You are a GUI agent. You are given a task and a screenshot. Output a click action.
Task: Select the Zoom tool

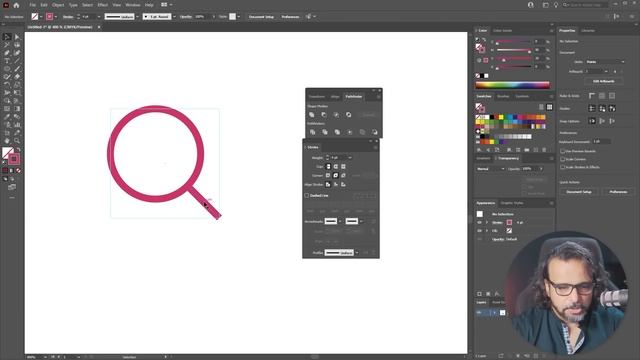(17, 141)
